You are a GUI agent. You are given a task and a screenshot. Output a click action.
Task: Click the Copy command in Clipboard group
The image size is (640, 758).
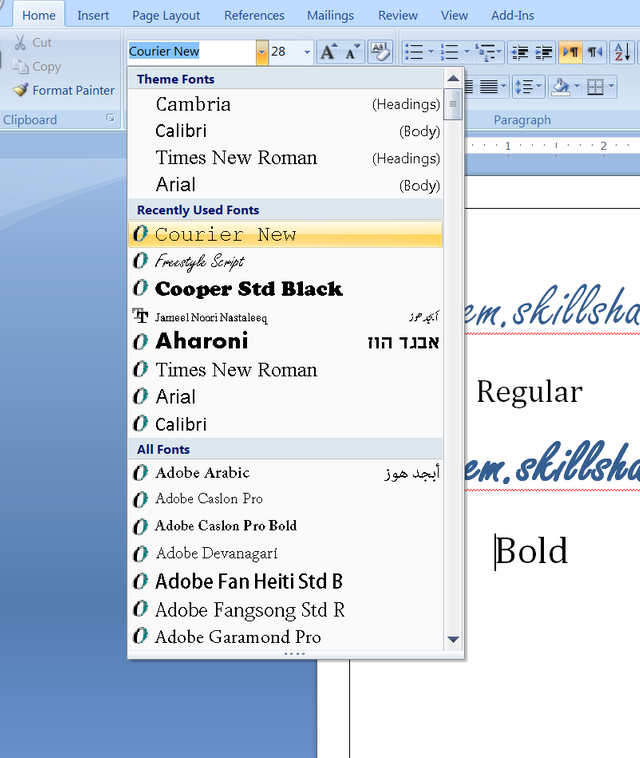point(37,66)
